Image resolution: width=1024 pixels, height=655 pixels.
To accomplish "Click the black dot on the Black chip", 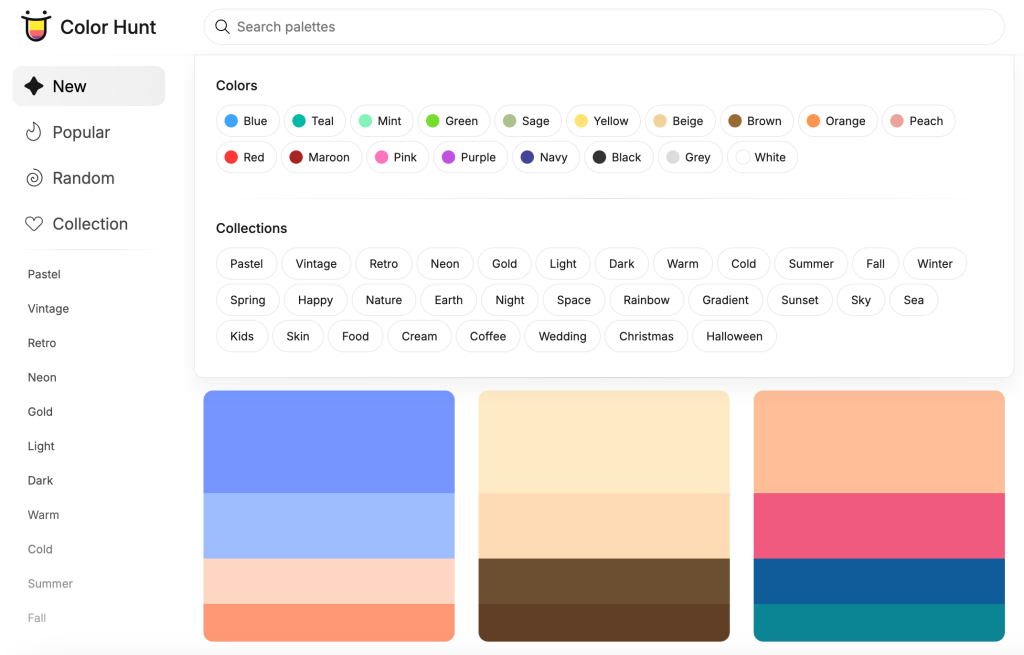I will coord(600,157).
